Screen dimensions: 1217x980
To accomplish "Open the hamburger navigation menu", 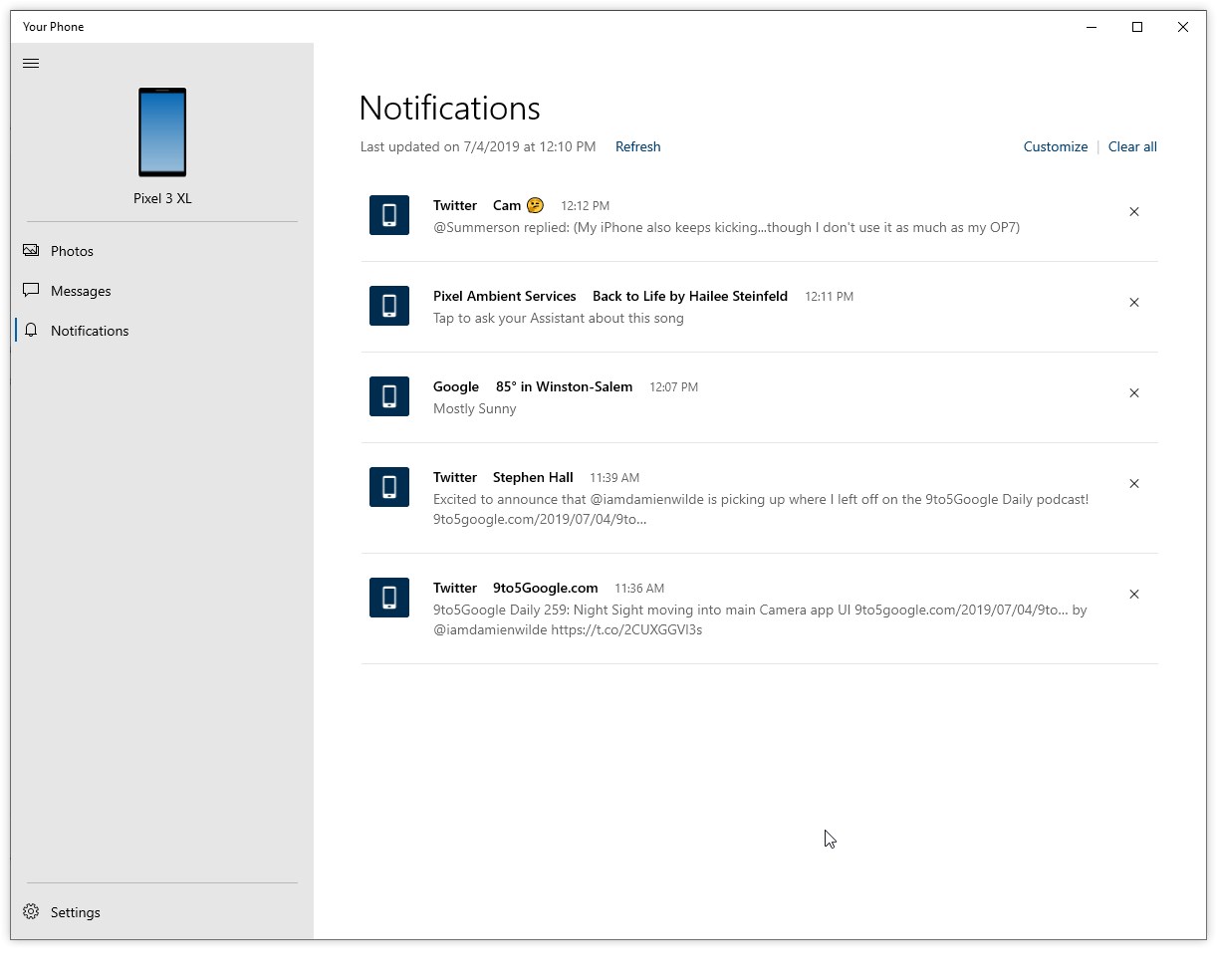I will pyautogui.click(x=31, y=63).
